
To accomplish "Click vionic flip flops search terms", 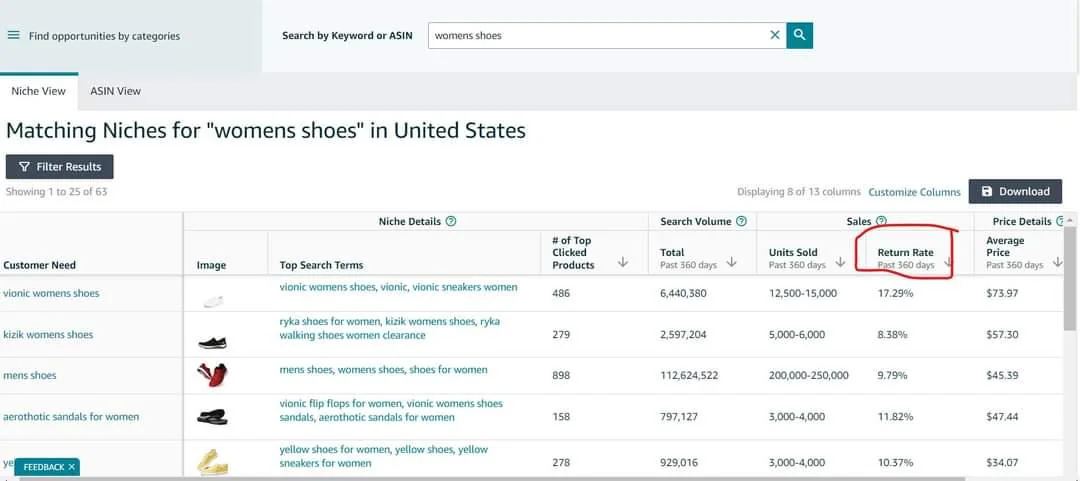I will click(x=391, y=410).
